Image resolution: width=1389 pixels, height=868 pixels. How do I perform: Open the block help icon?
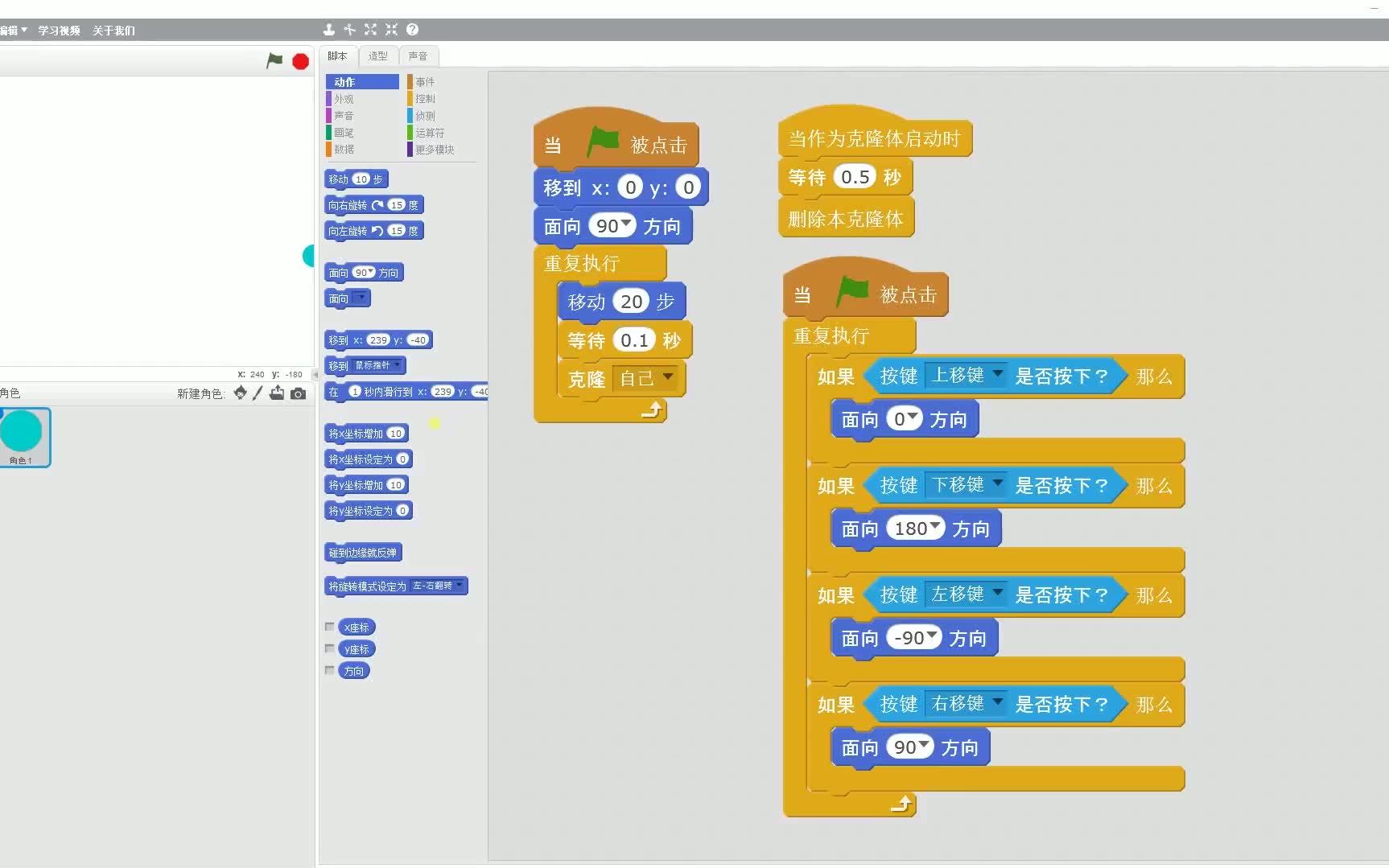(x=412, y=30)
